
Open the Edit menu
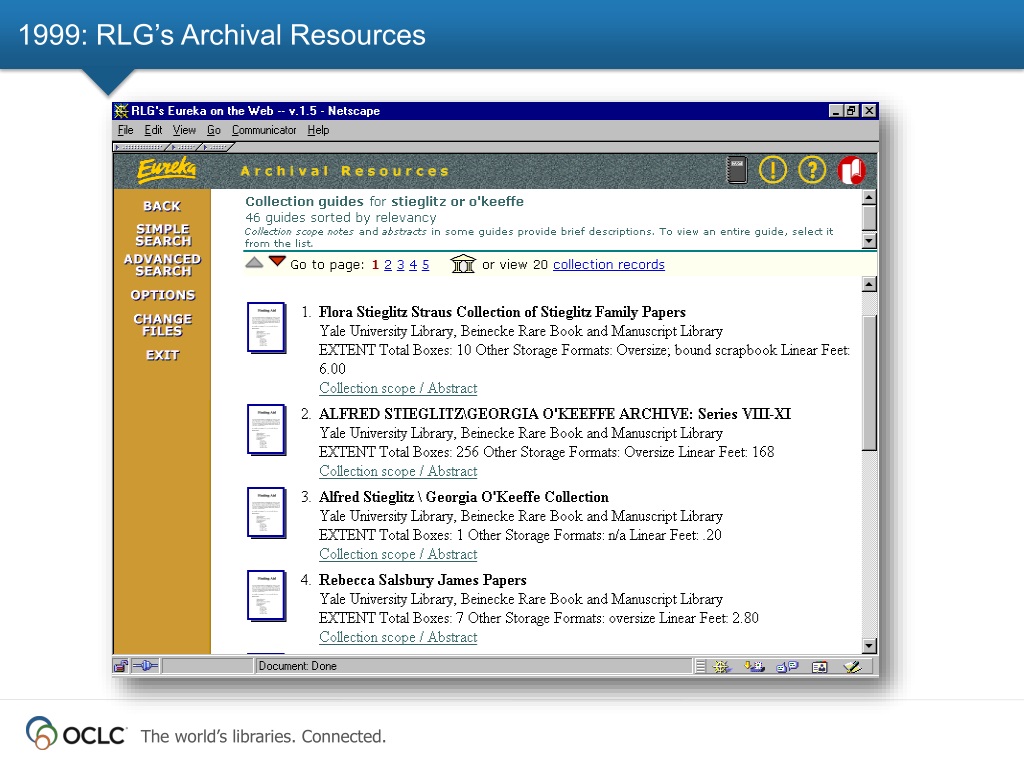tap(153, 130)
